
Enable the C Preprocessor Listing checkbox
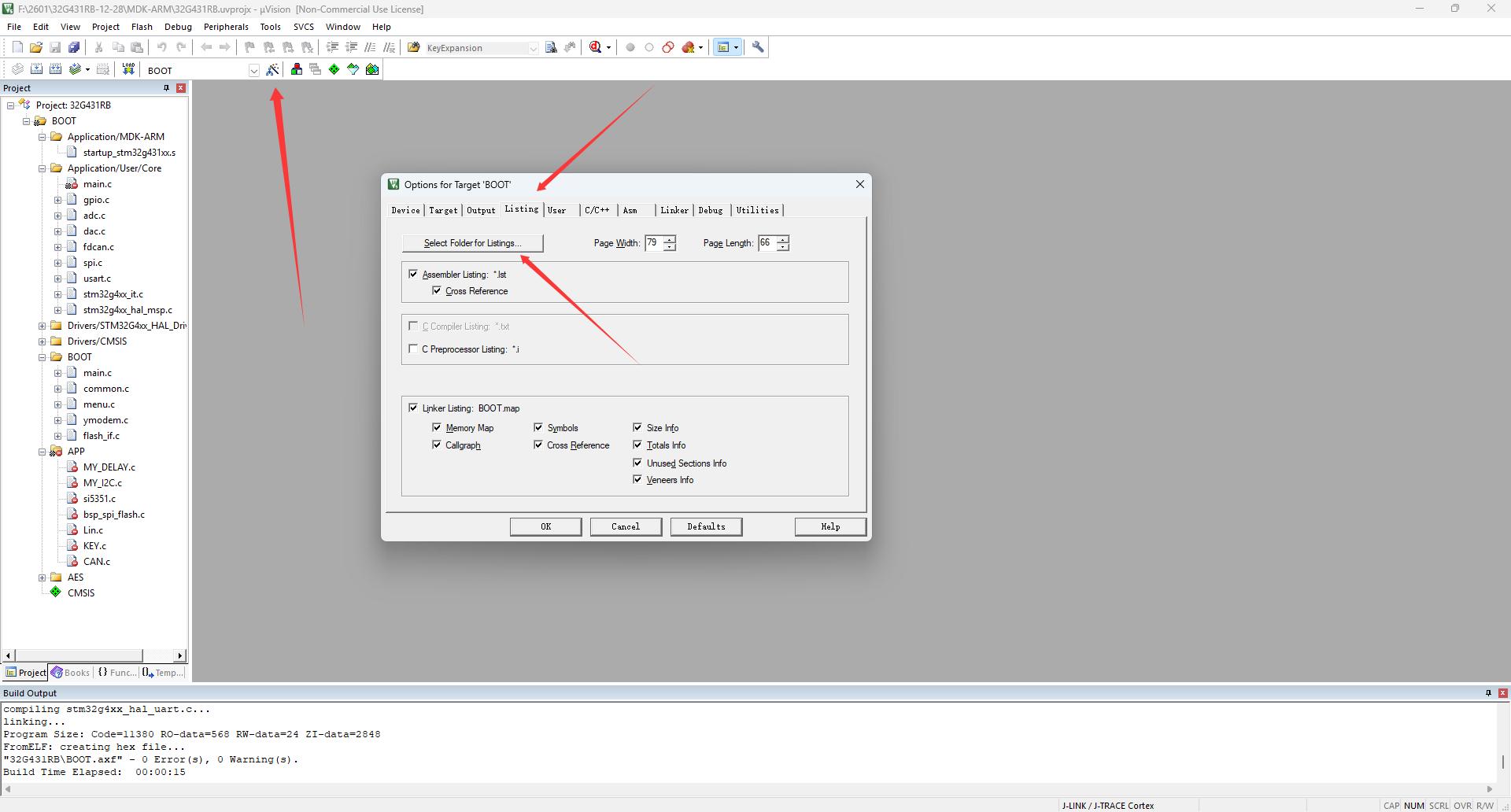click(x=413, y=349)
